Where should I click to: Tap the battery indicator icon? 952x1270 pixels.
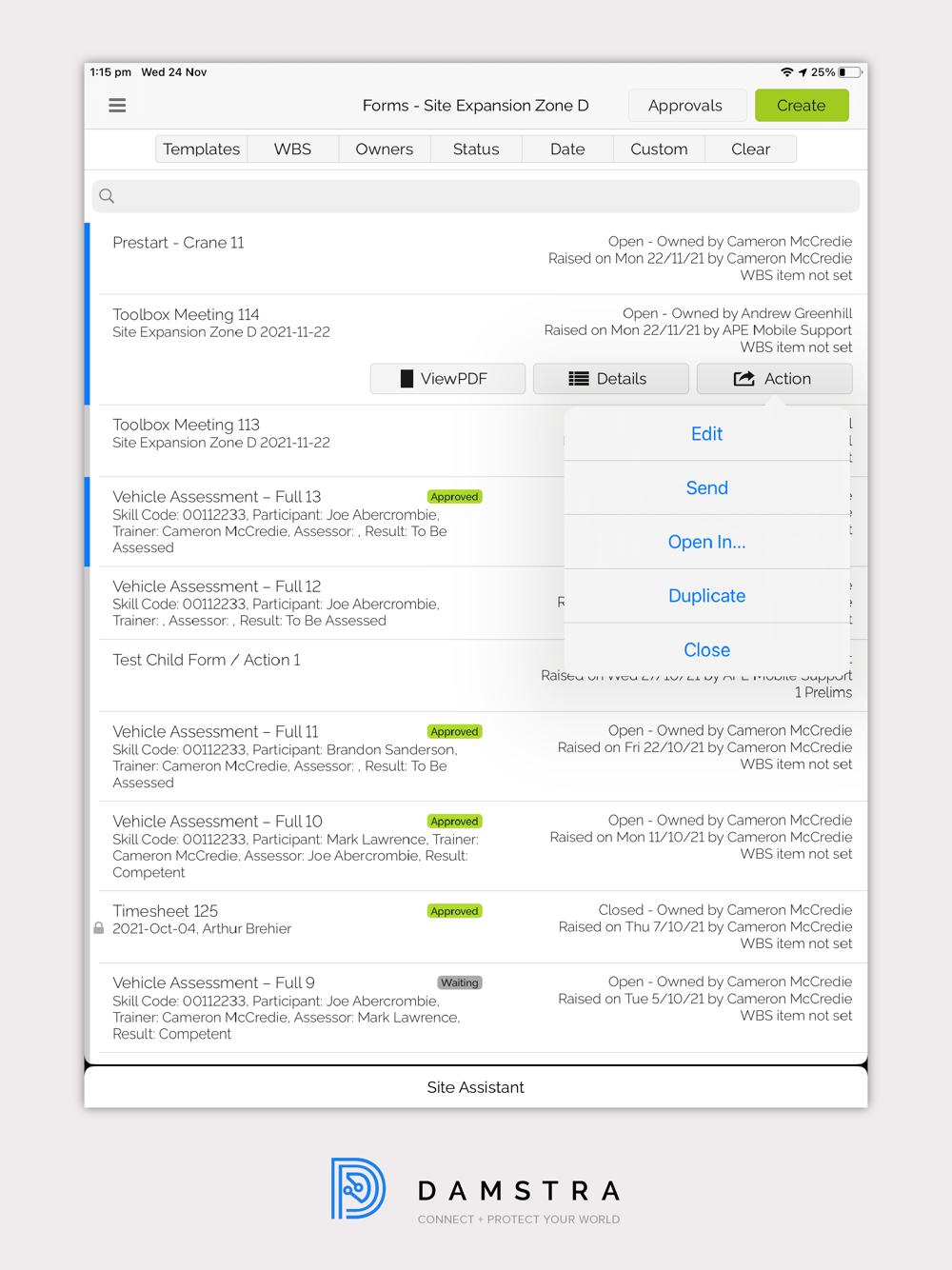tap(850, 72)
